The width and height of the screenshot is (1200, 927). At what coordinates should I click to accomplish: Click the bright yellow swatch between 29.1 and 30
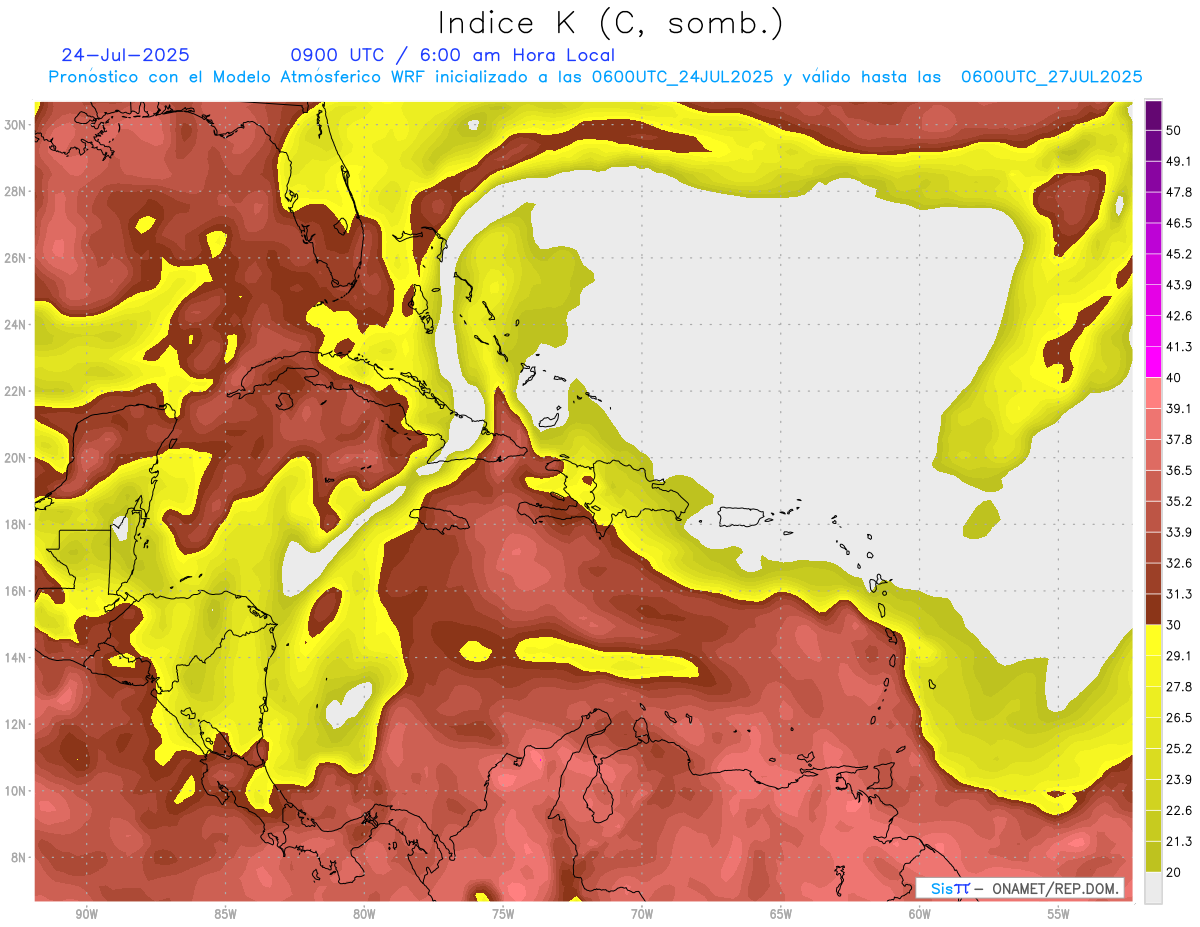1153,640
